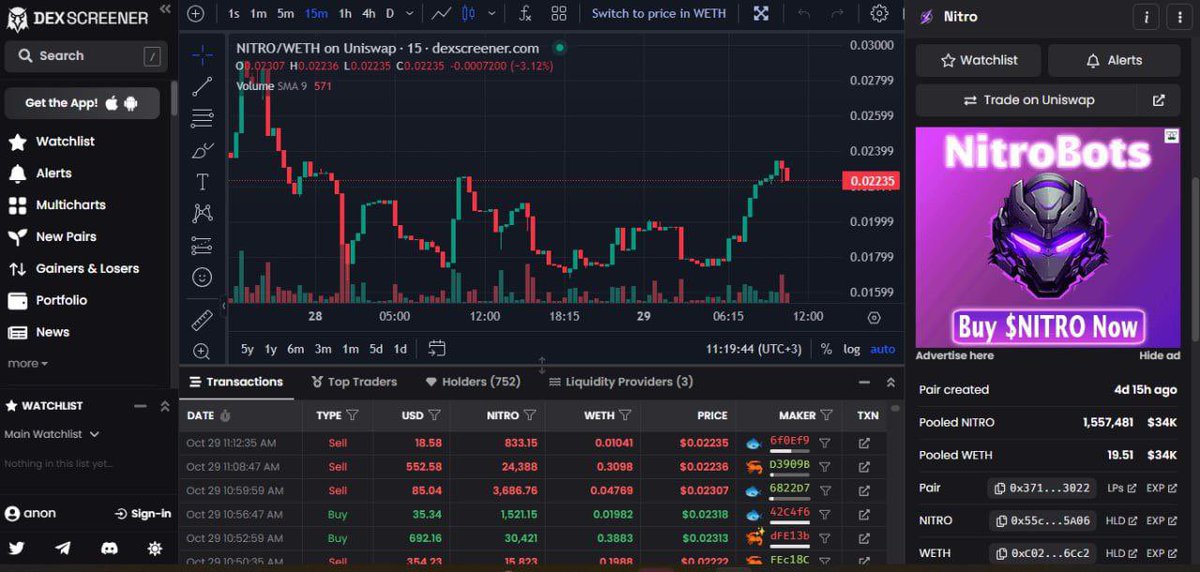
Task: Select the ruler measure tool
Action: pos(202,320)
